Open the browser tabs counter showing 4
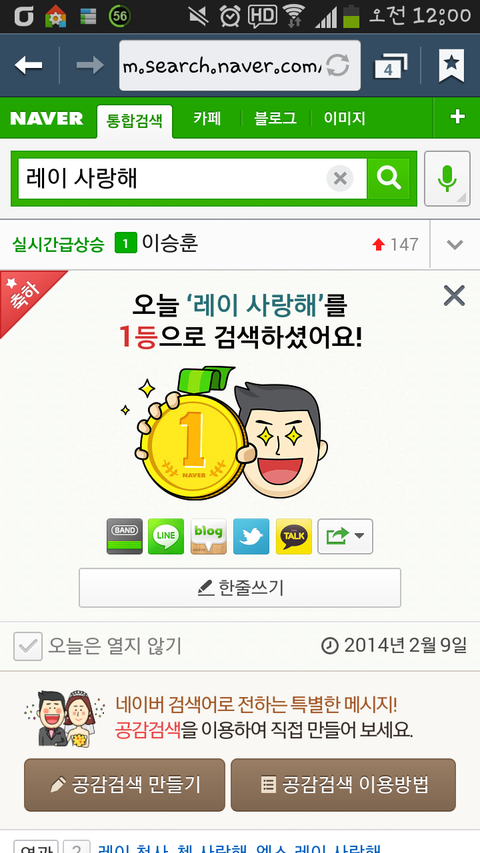This screenshot has width=480, height=853. [x=391, y=66]
